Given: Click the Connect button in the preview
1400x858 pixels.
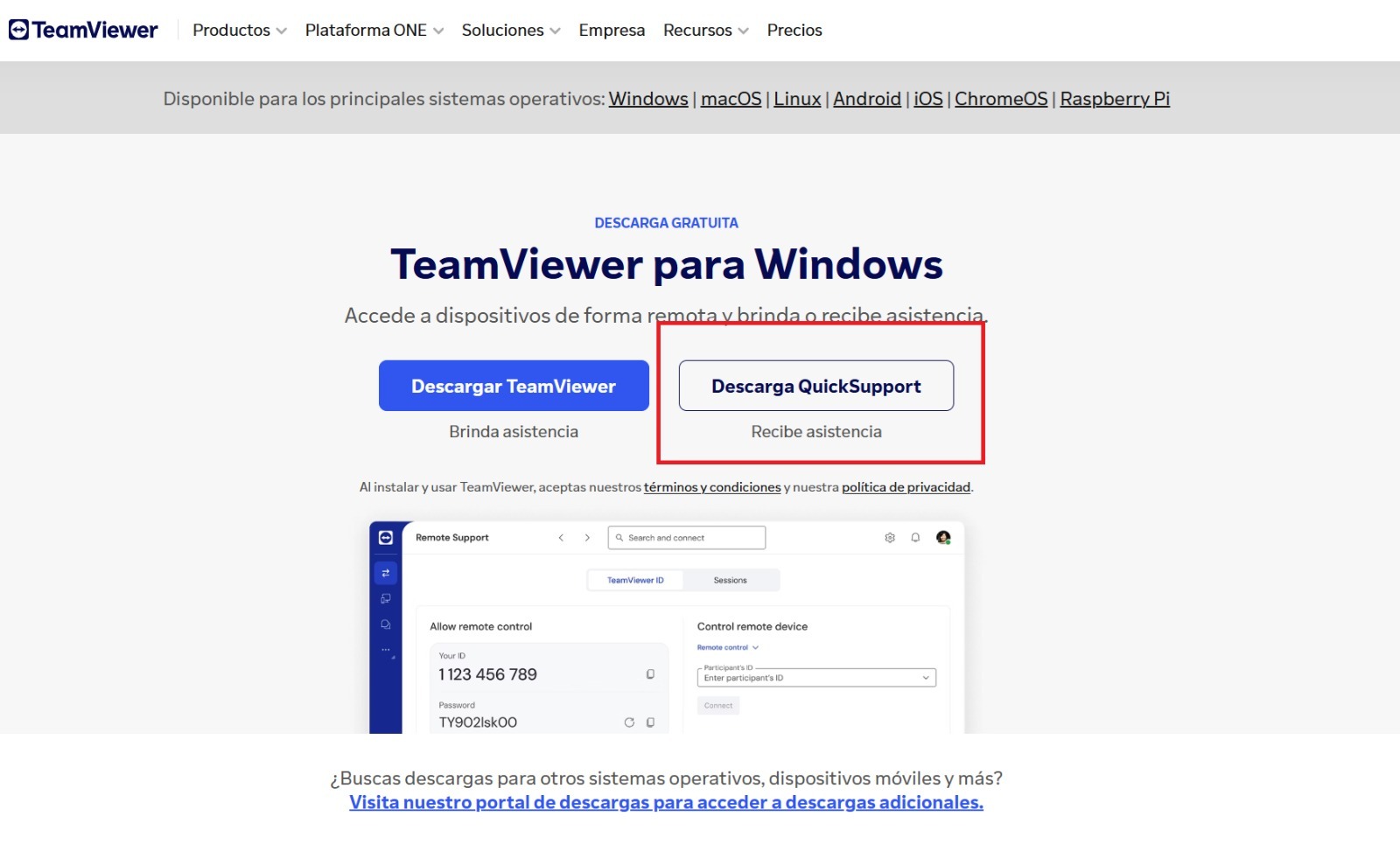Looking at the screenshot, I should (x=718, y=706).
